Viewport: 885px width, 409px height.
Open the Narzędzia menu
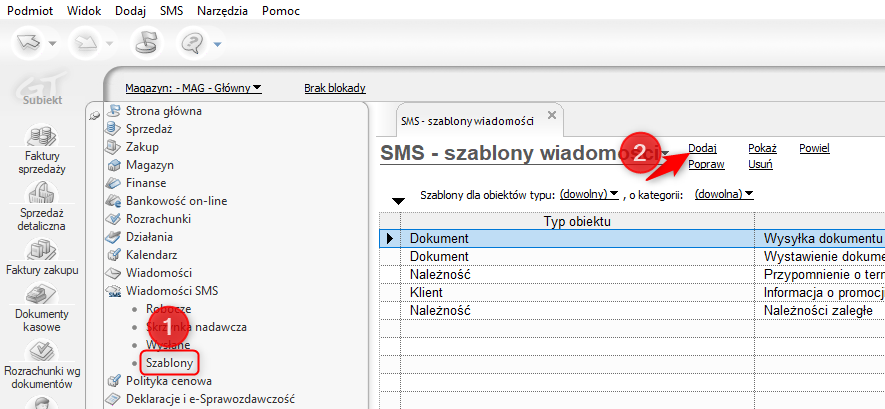point(221,11)
